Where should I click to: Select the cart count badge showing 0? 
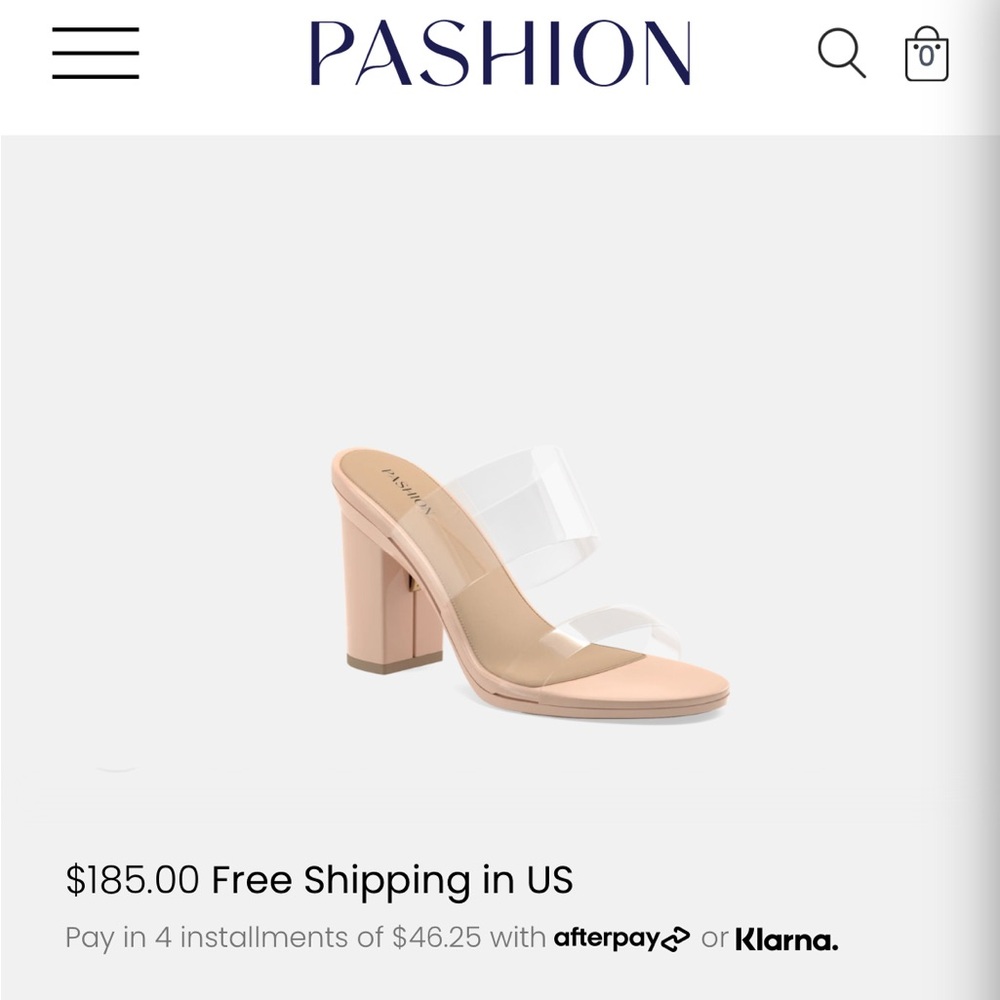[x=926, y=55]
